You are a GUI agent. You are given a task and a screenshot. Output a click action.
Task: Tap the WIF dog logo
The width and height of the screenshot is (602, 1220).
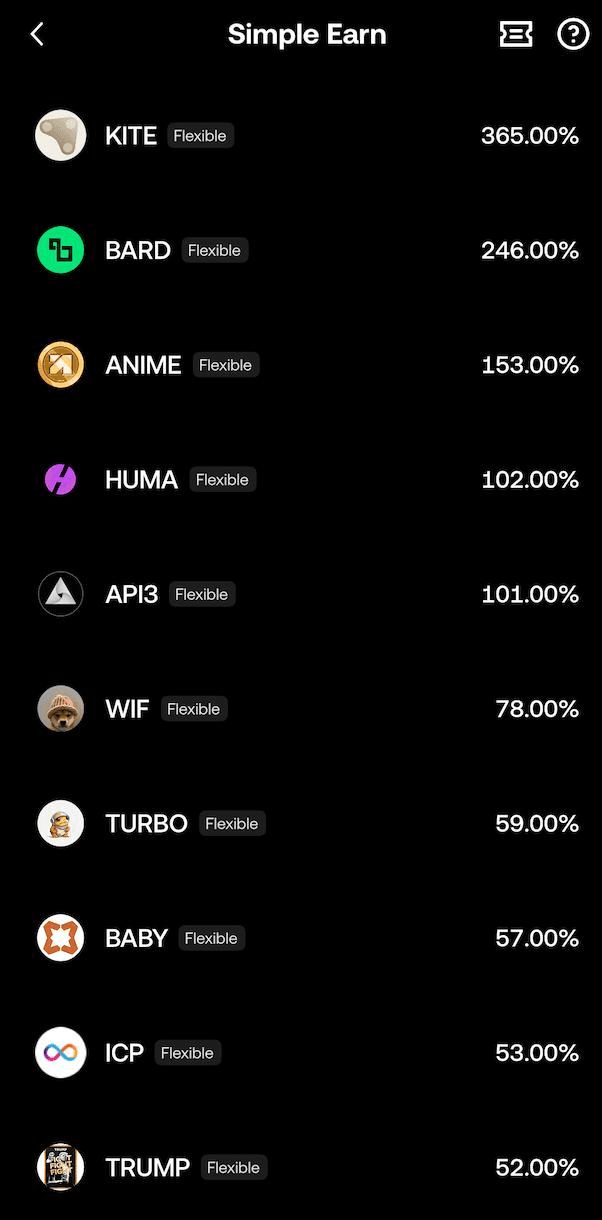point(60,708)
